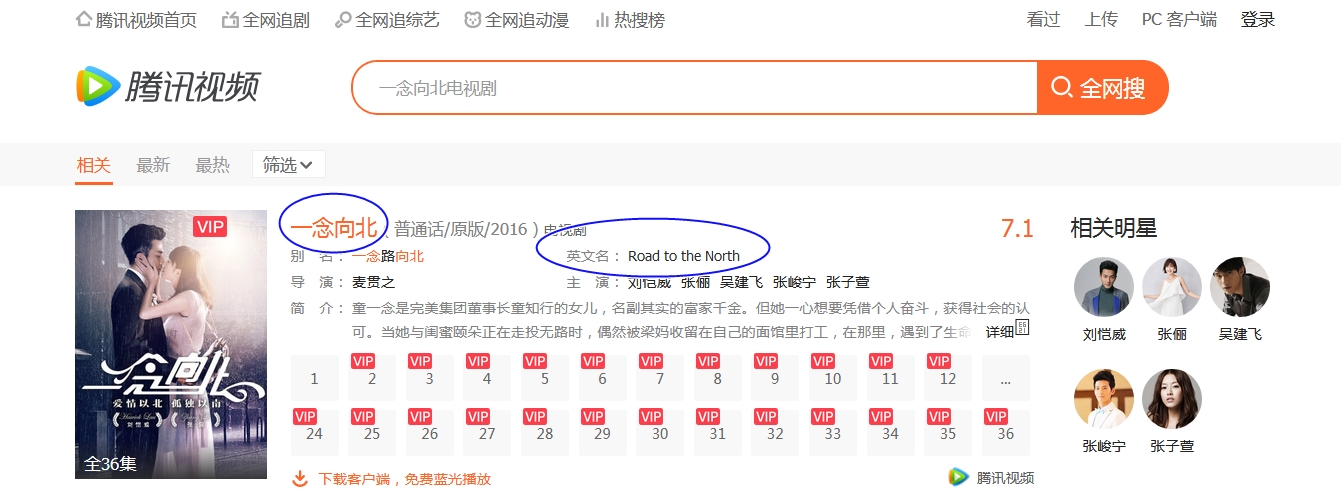Play VIP episode 35
This screenshot has height=495, width=1341.
(948, 433)
